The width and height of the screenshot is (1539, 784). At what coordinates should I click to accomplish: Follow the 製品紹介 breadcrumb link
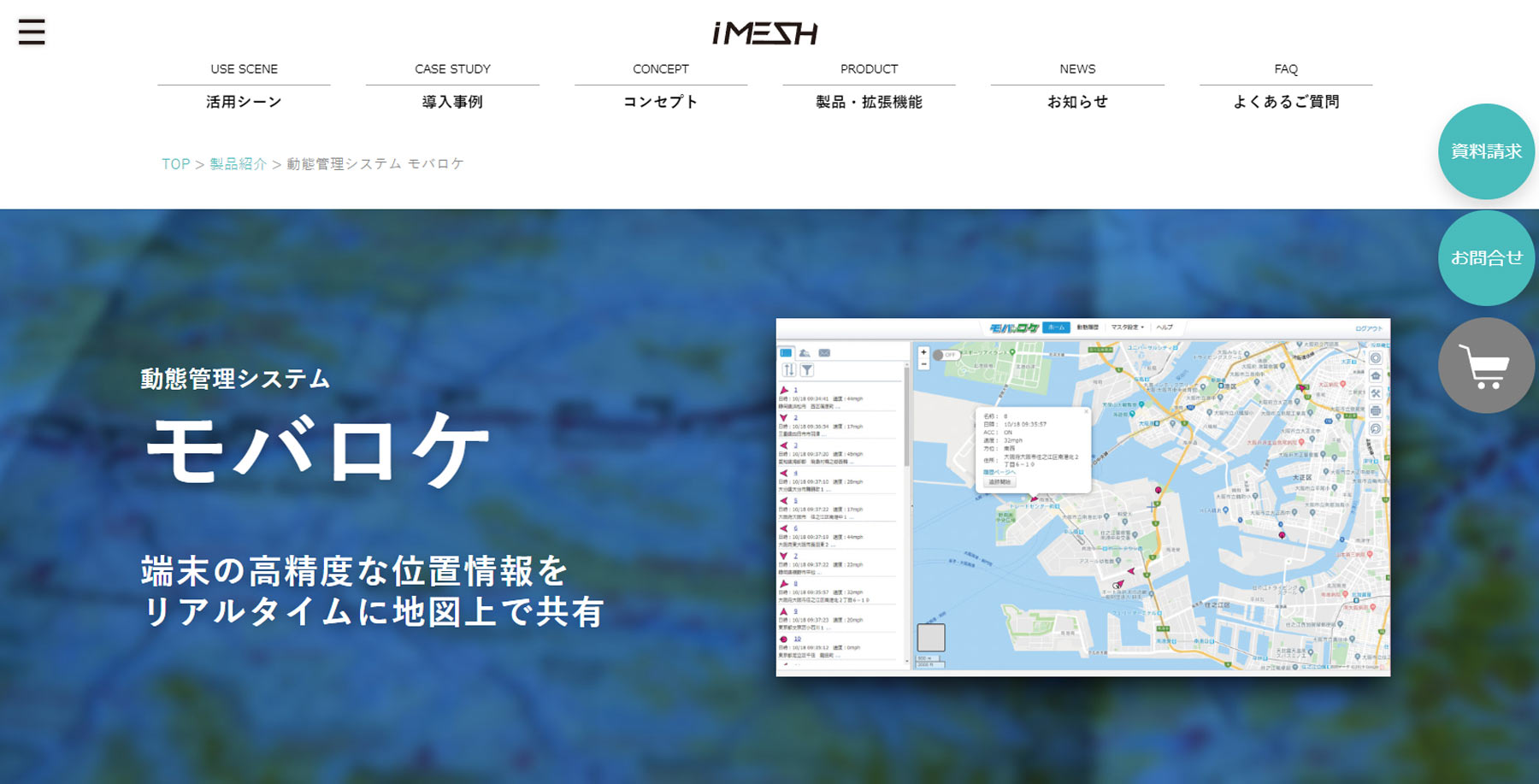[x=239, y=164]
